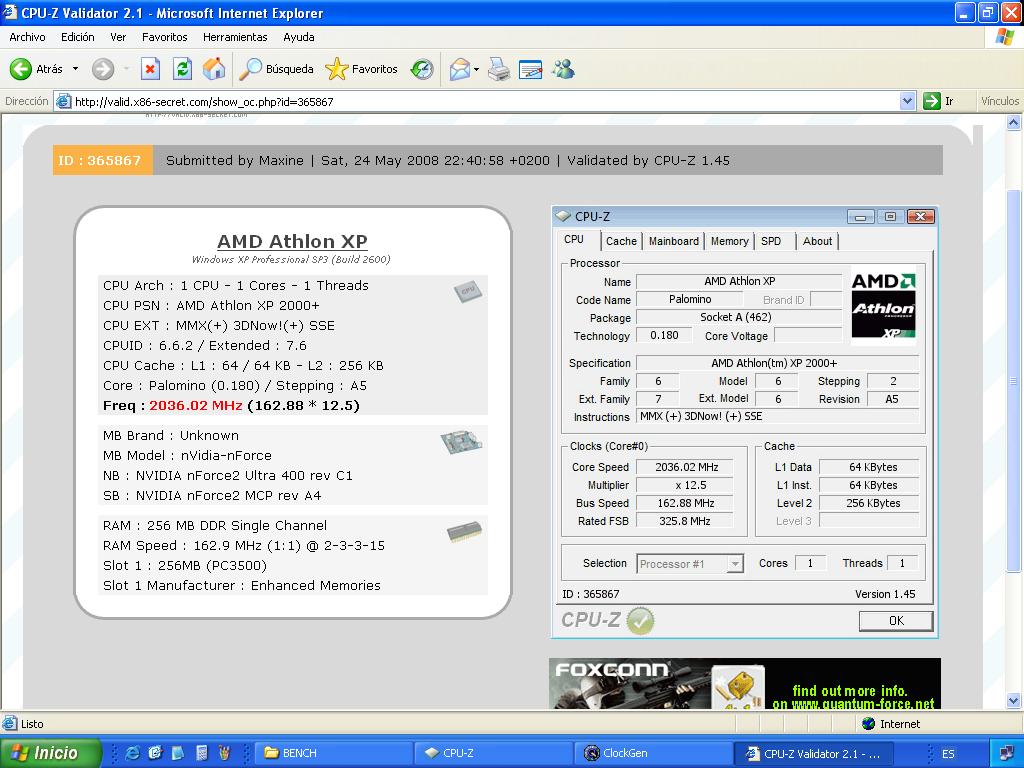This screenshot has width=1024, height=768.
Task: Open the Mail envelope icon
Action: pos(460,69)
